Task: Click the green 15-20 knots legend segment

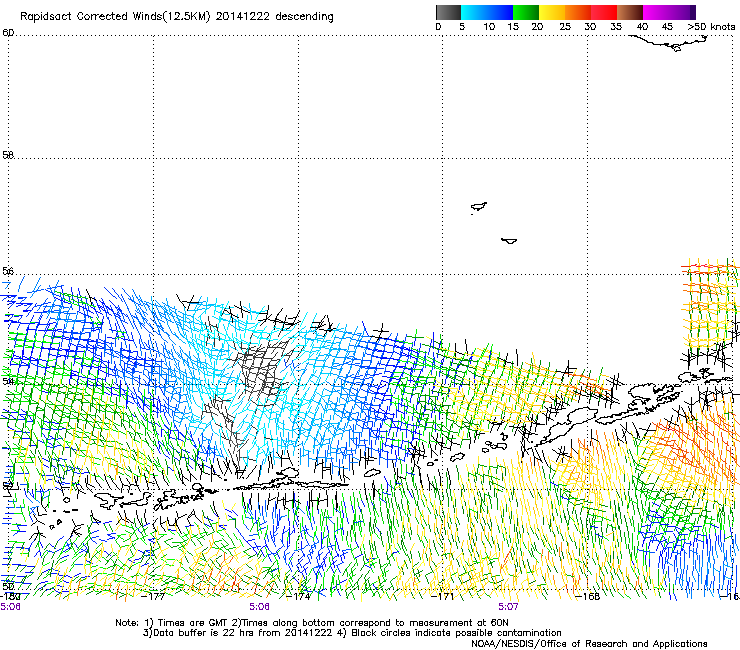Action: click(526, 12)
